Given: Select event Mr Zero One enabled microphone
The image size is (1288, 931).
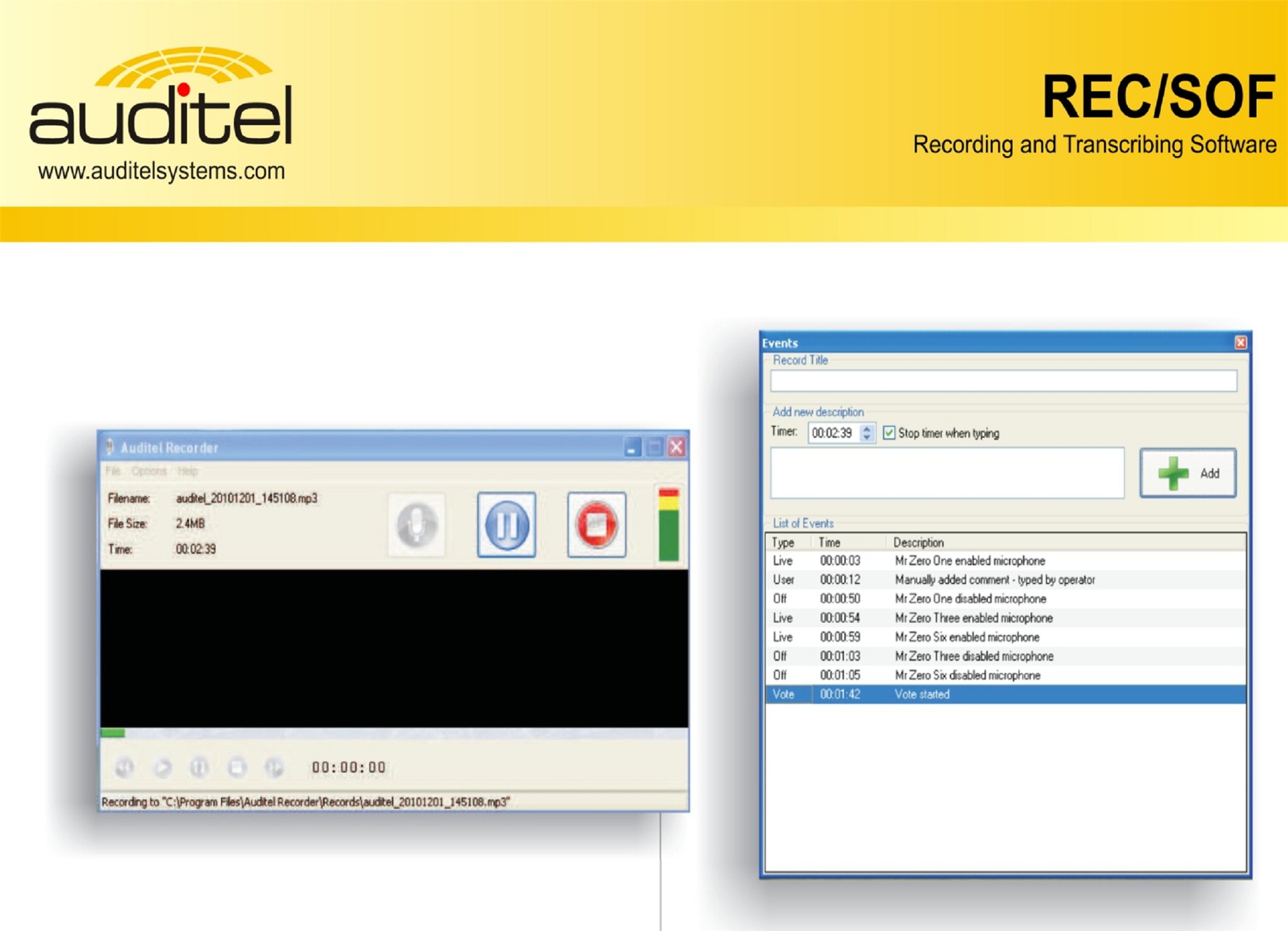Looking at the screenshot, I should click(1006, 560).
